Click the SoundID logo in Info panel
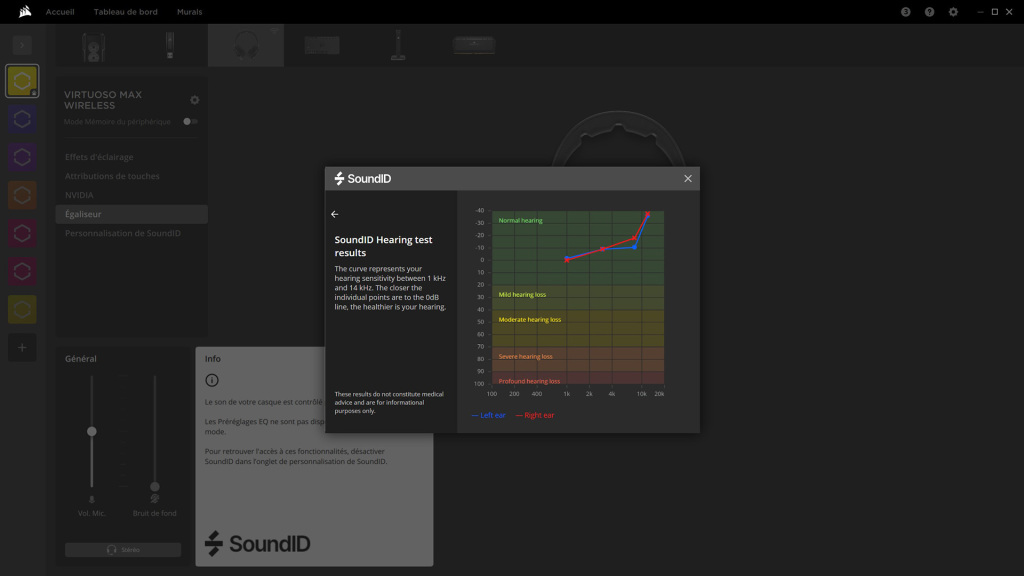This screenshot has height=576, width=1024. (257, 543)
